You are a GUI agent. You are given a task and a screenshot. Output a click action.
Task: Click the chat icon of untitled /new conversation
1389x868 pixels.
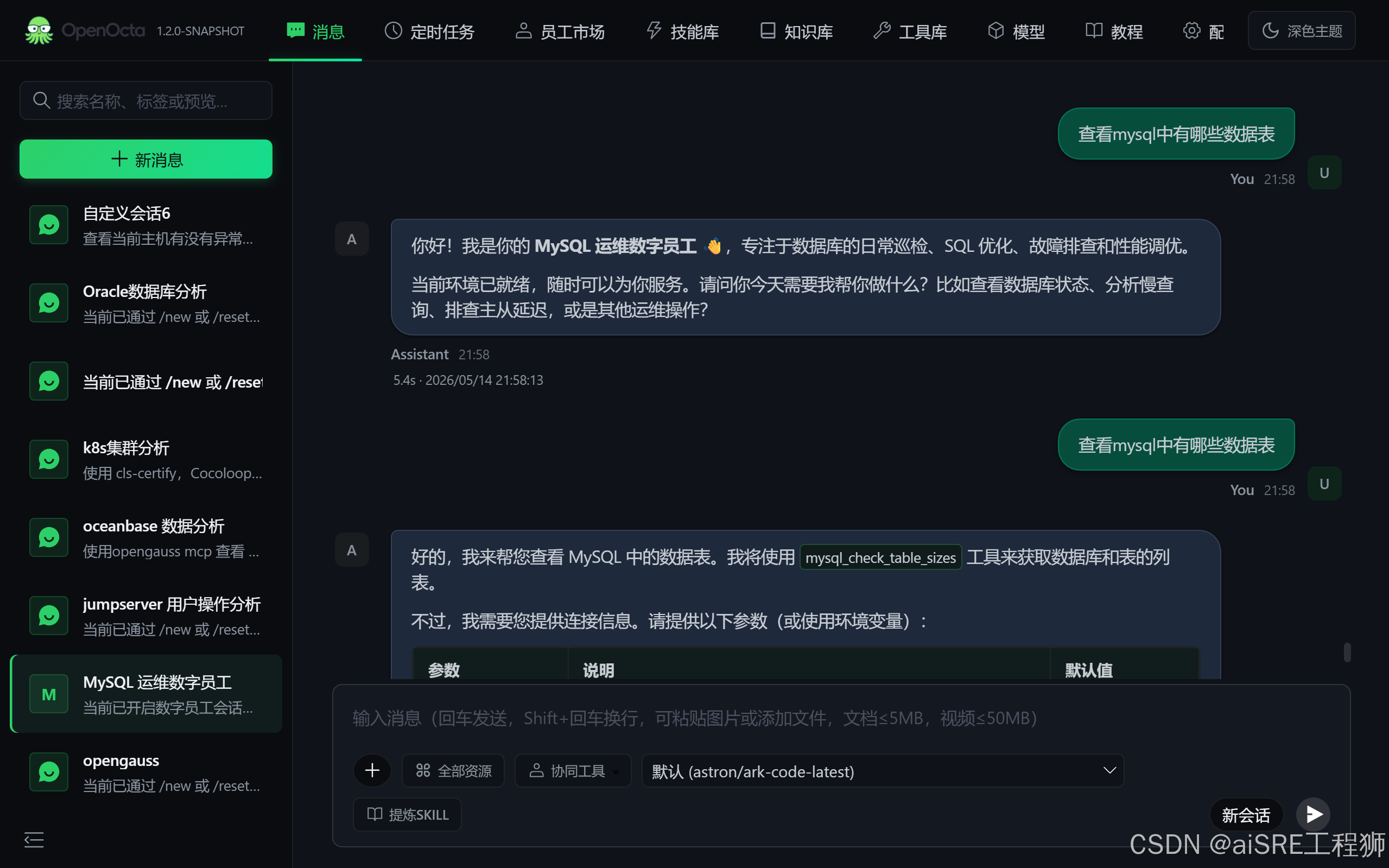pos(49,381)
